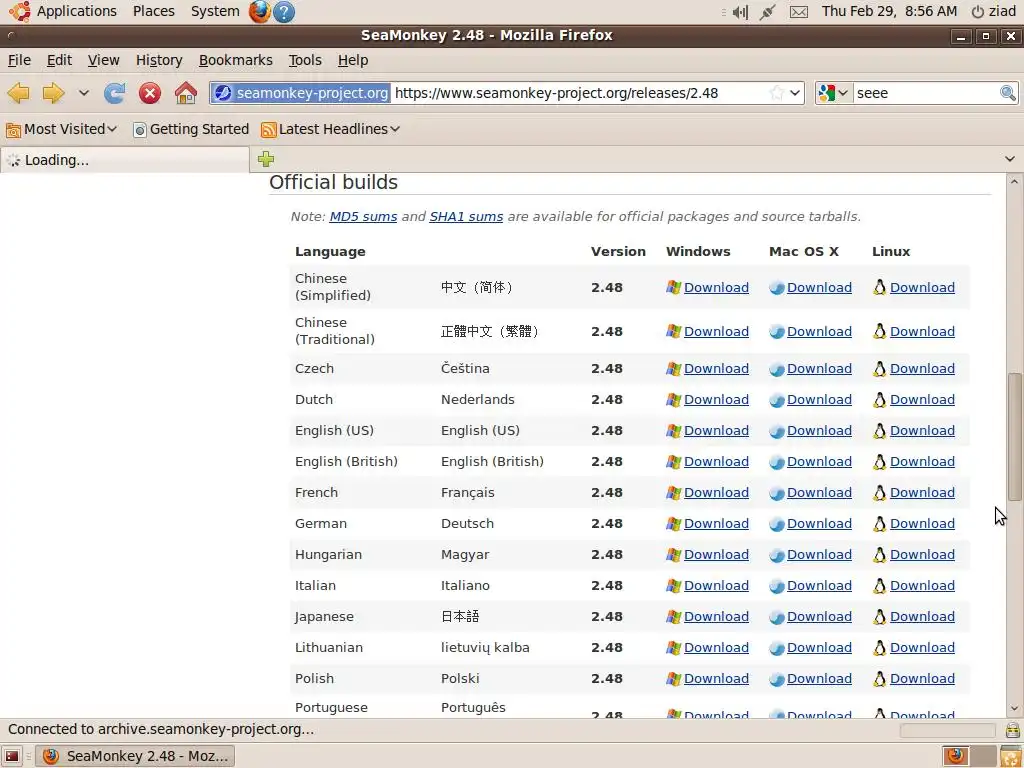This screenshot has height=768, width=1024.
Task: Open the Places menu in top panel
Action: [153, 11]
